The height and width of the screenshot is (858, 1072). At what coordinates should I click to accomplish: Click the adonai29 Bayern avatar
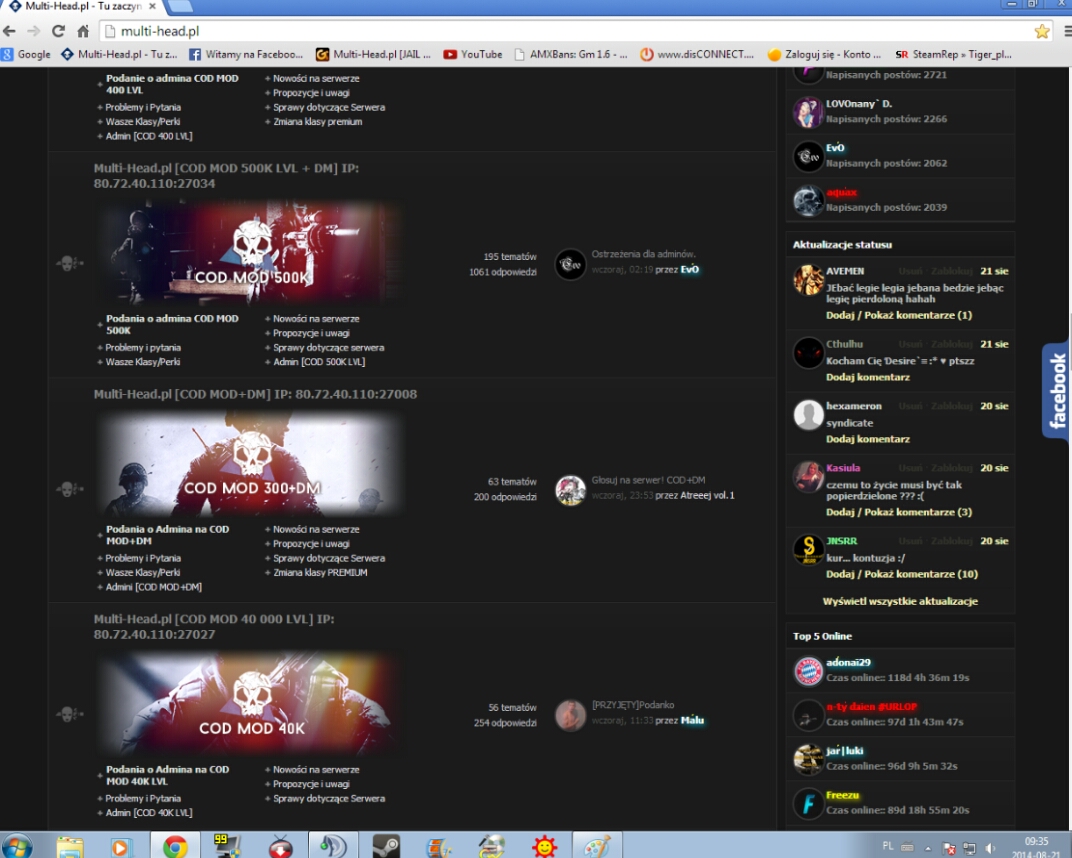point(808,671)
